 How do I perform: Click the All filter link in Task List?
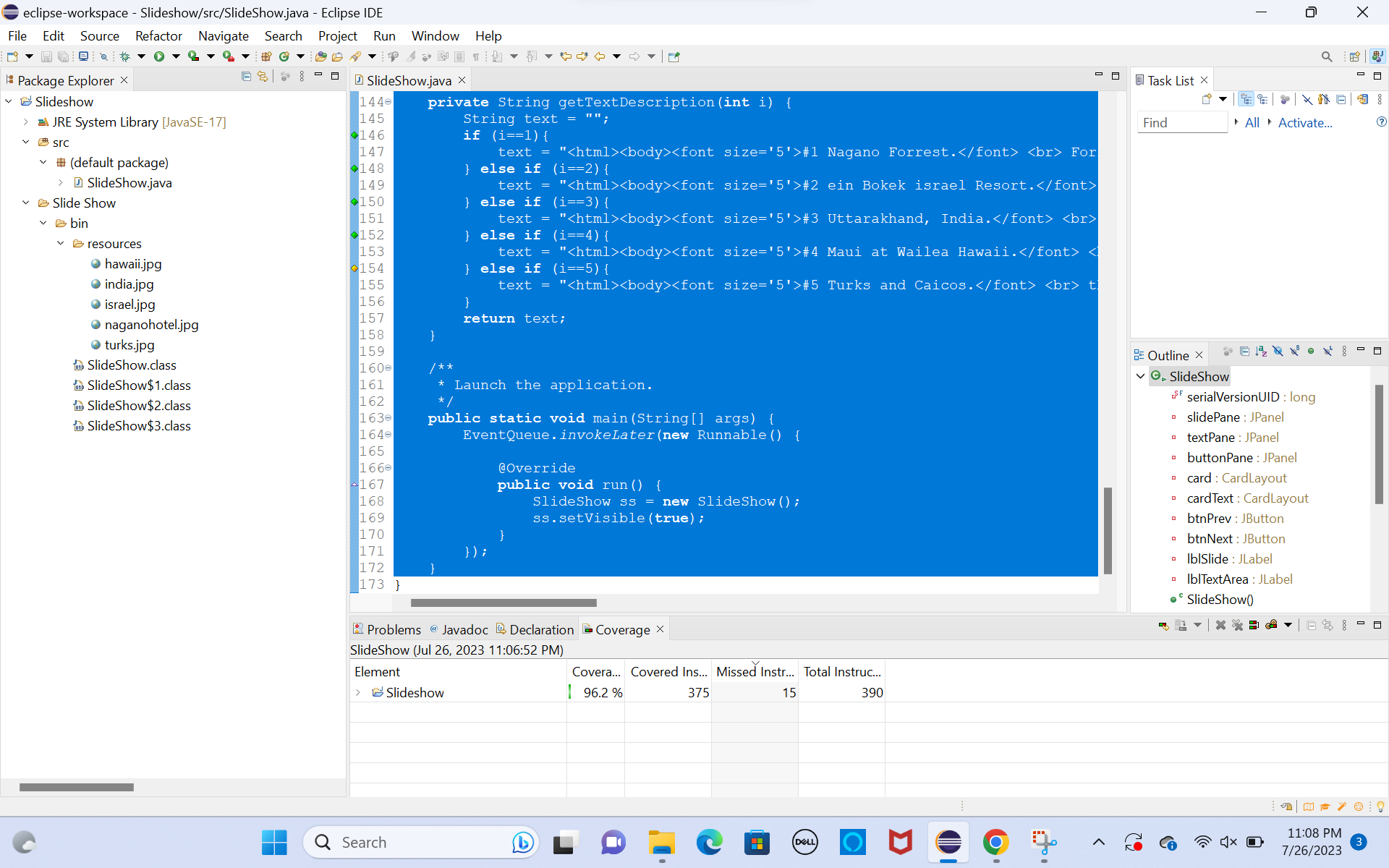(x=1252, y=123)
